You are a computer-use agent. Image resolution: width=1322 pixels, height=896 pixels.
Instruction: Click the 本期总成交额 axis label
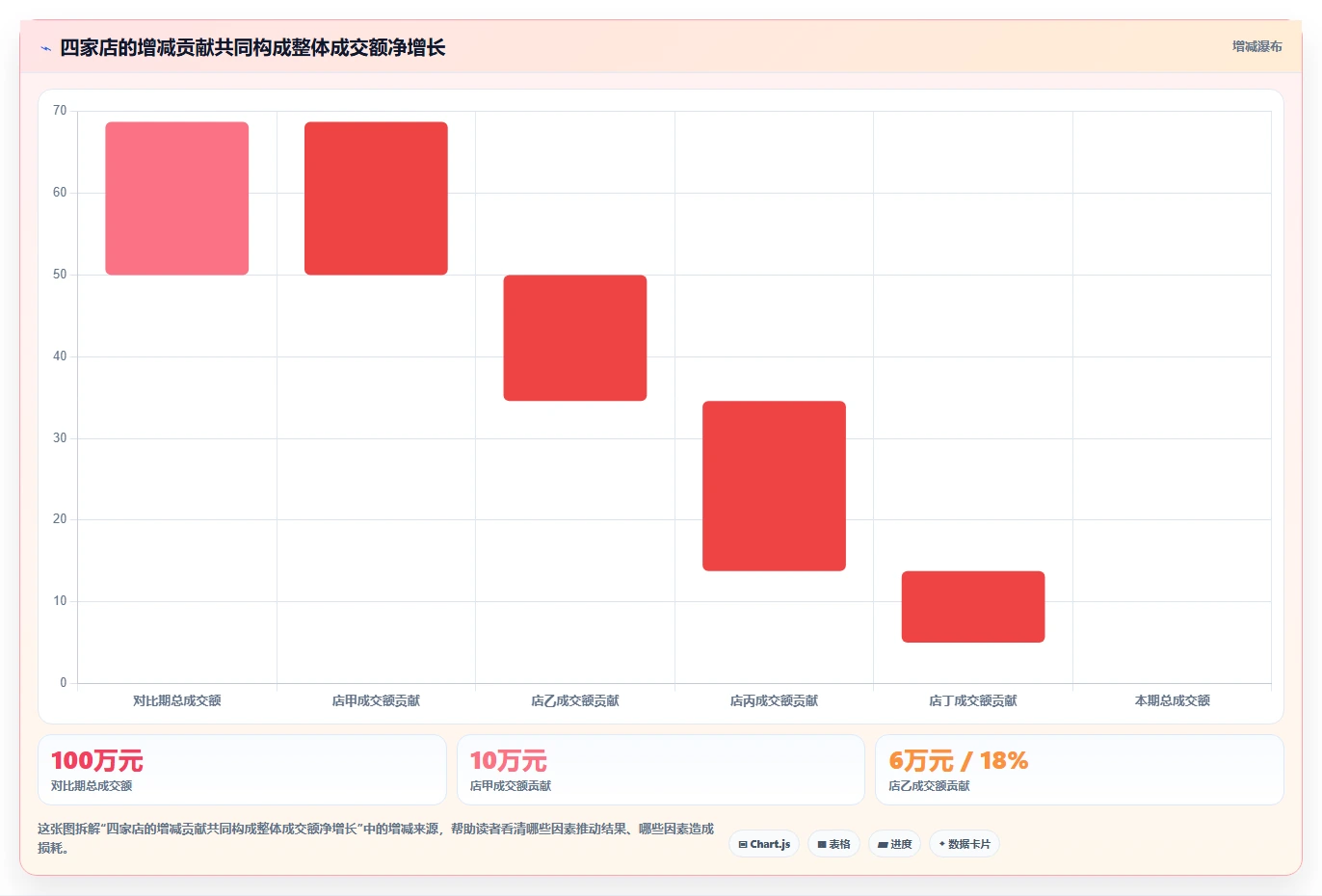click(1172, 700)
